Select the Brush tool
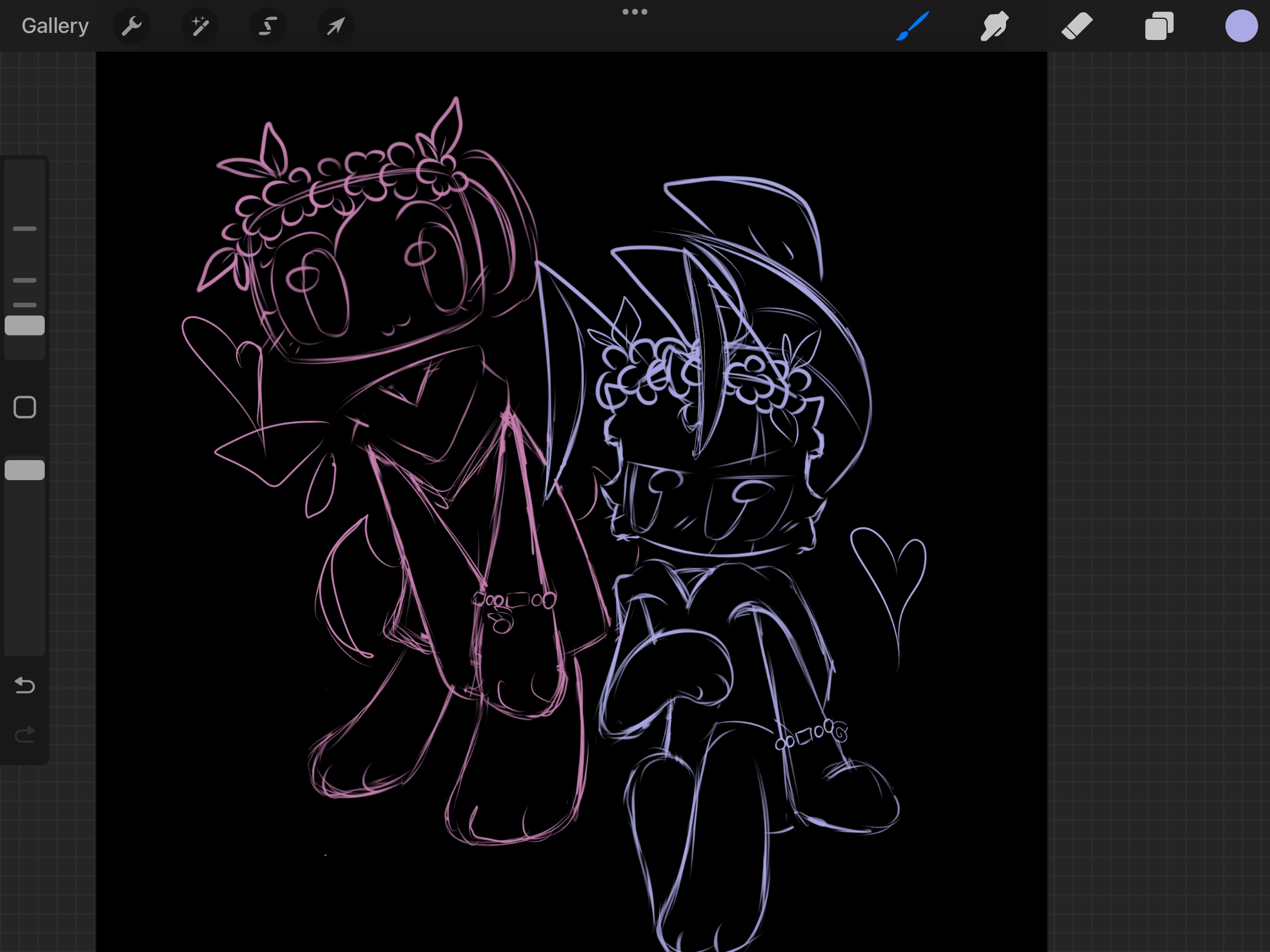The image size is (1270, 952). coord(912,25)
